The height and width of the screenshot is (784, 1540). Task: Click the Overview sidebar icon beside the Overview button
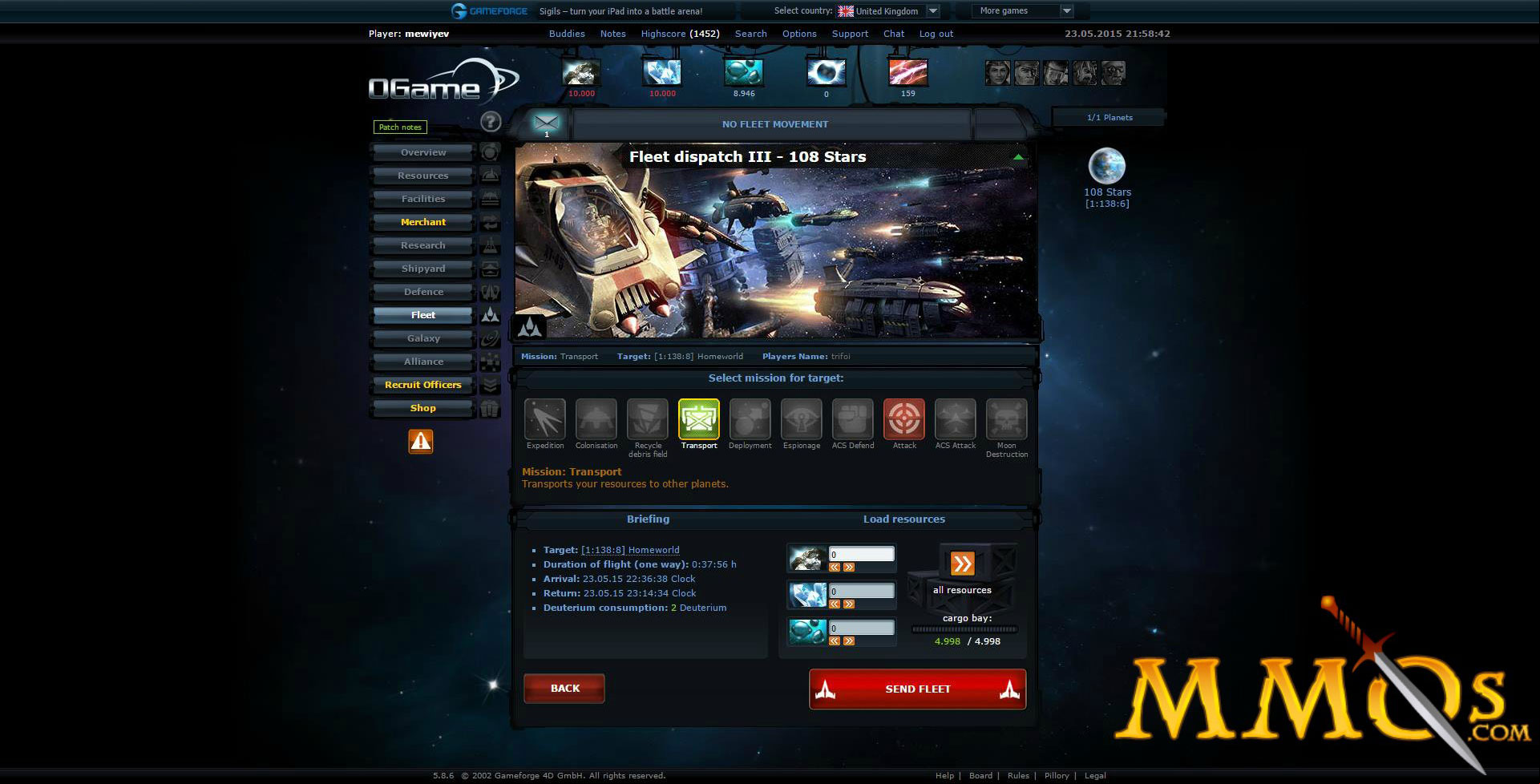[x=490, y=152]
